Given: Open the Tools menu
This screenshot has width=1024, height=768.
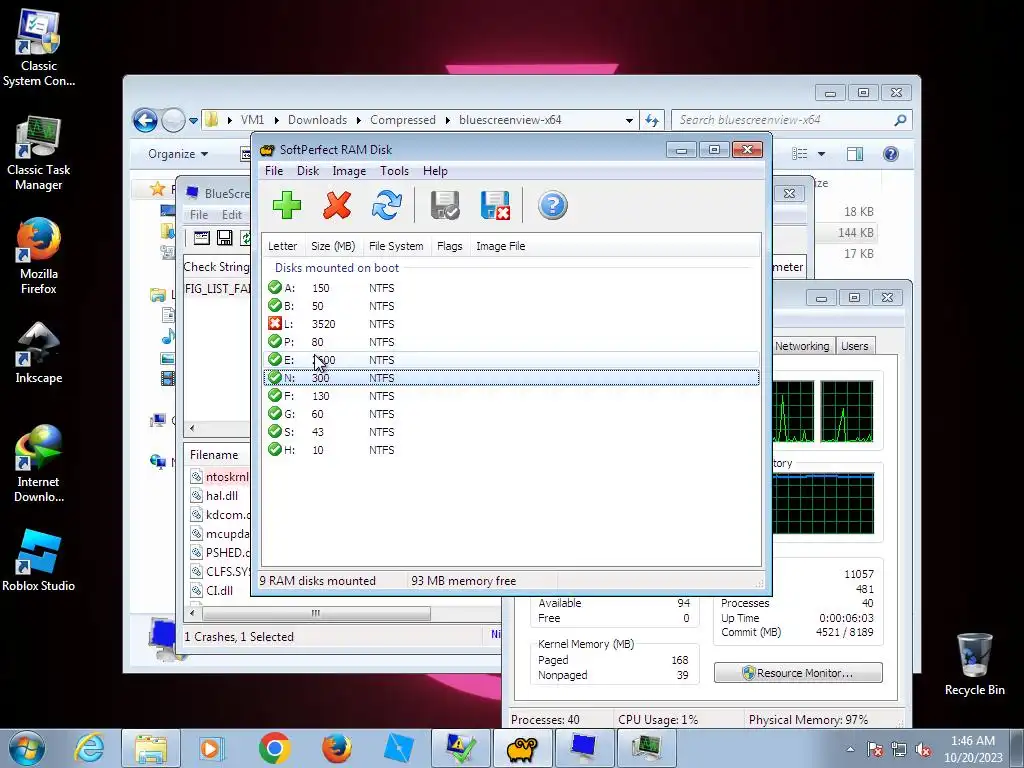Looking at the screenshot, I should [x=394, y=171].
